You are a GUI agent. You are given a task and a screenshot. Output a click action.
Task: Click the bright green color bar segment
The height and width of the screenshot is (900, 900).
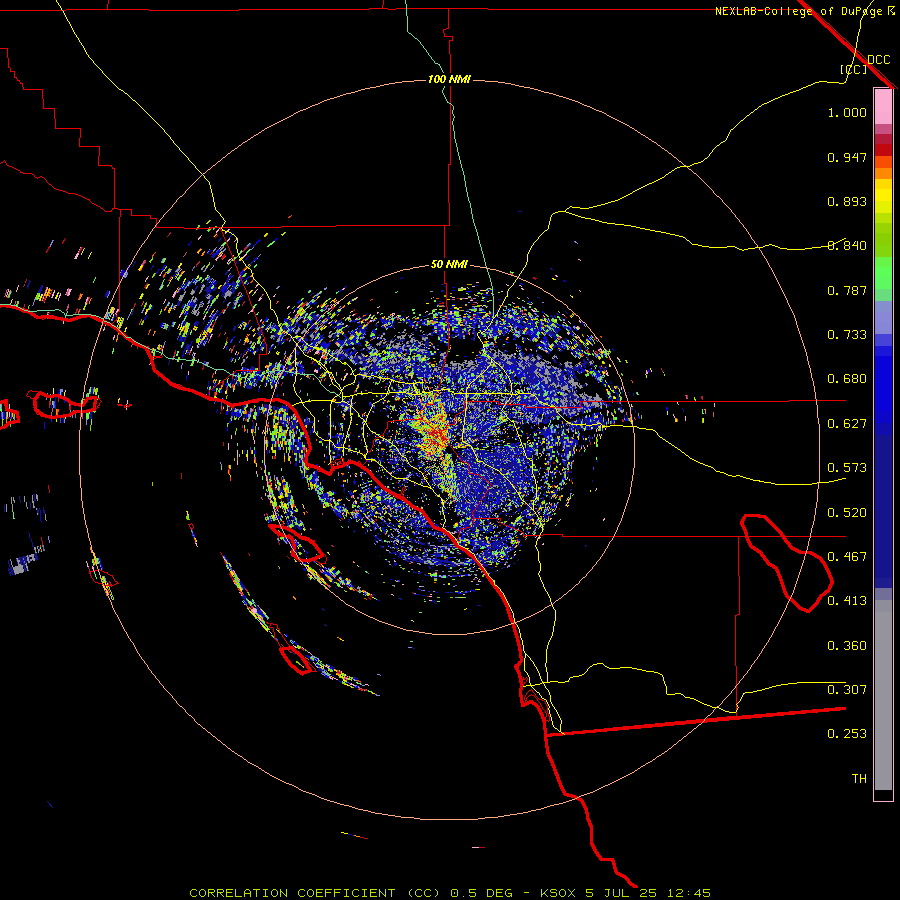pos(883,273)
